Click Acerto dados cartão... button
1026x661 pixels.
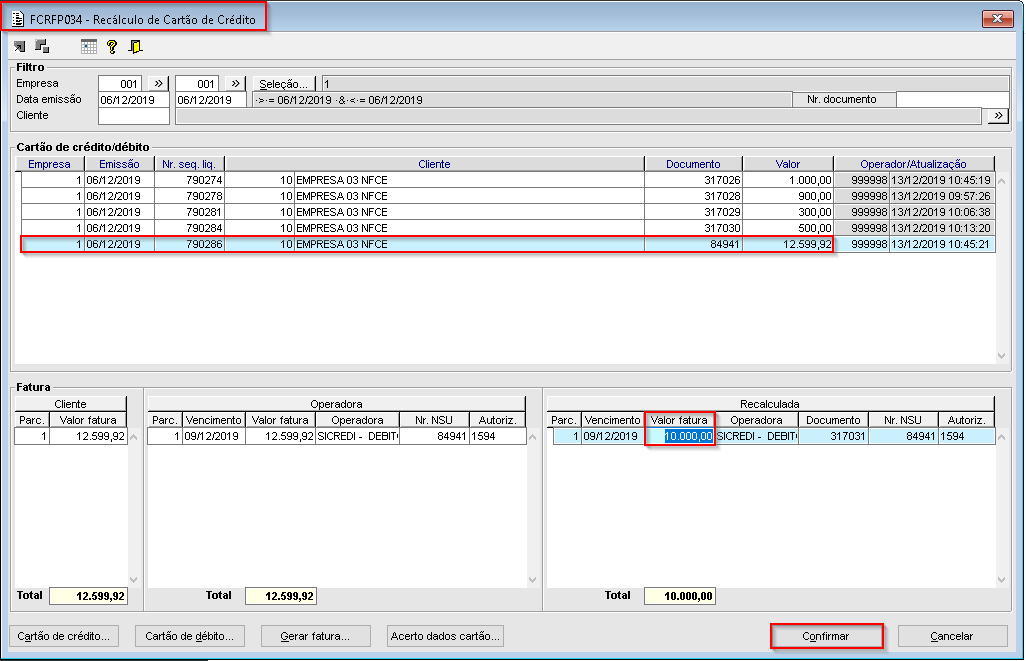(444, 636)
